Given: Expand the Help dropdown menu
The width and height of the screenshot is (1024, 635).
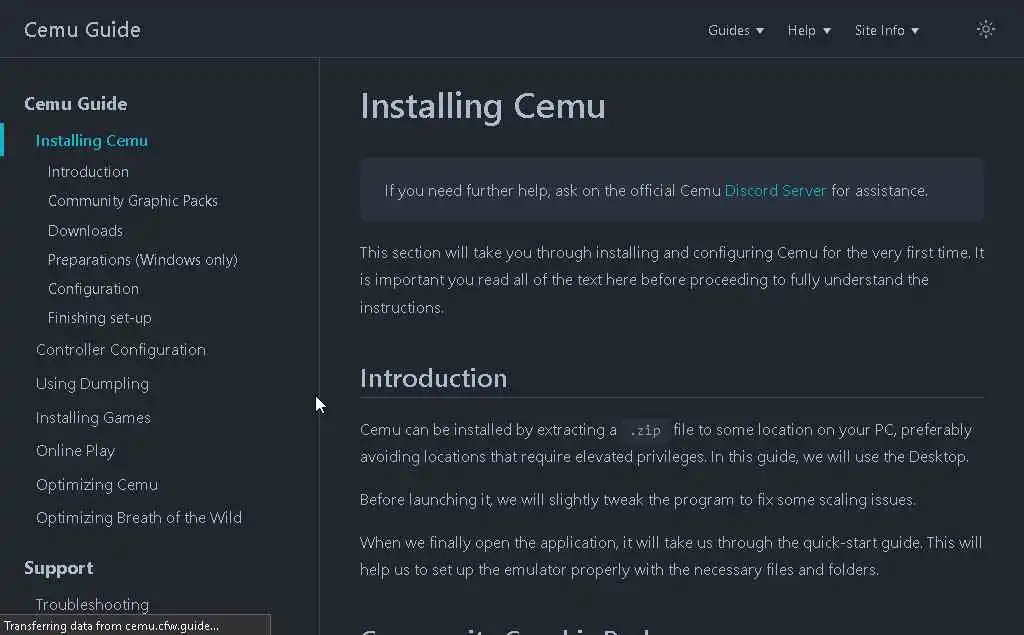Looking at the screenshot, I should click(x=809, y=31).
